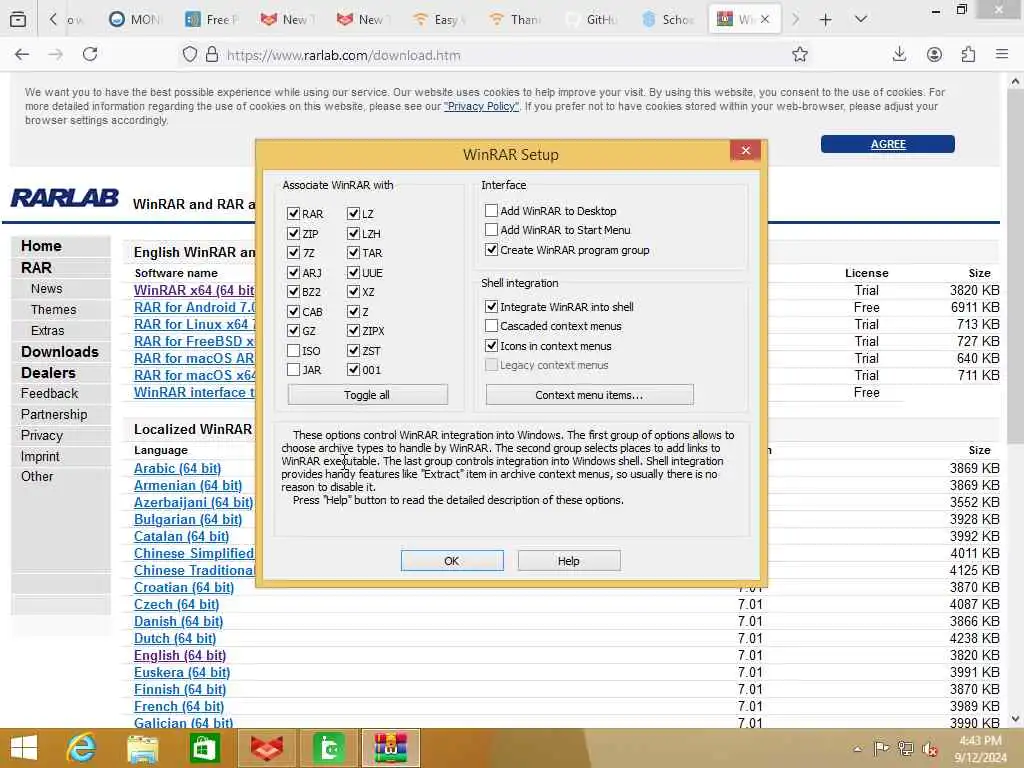Viewport: 1024px width, 768px height.
Task: Open the Privacy Policy link
Action: (481, 106)
